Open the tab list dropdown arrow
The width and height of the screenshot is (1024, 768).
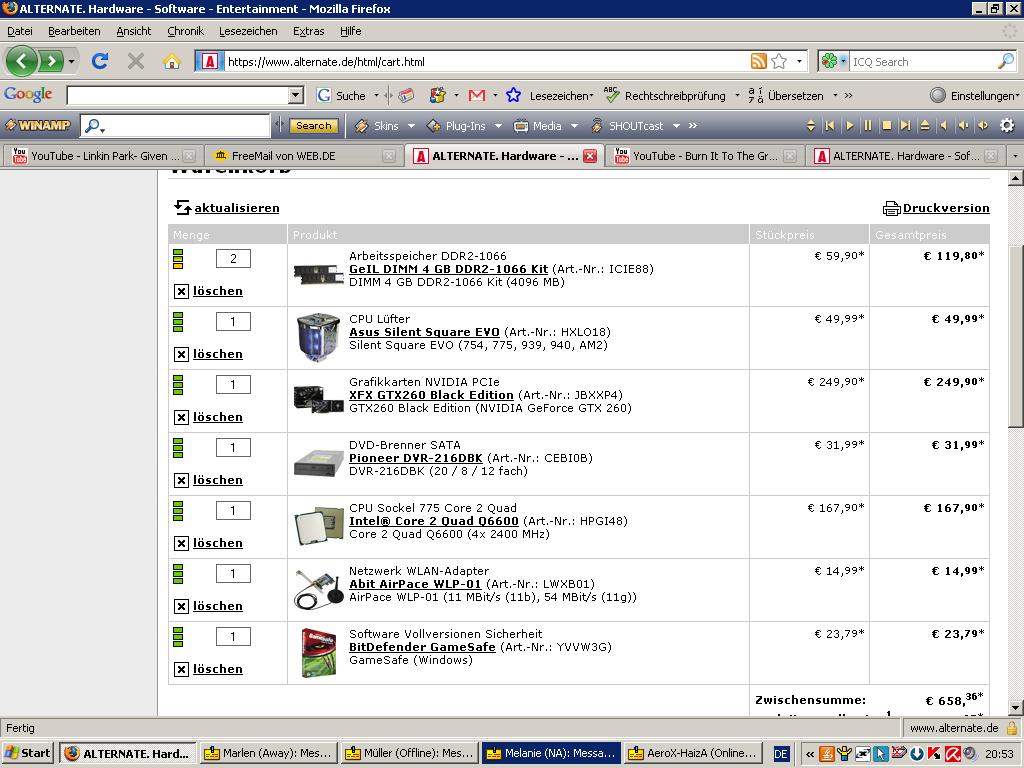point(1015,156)
